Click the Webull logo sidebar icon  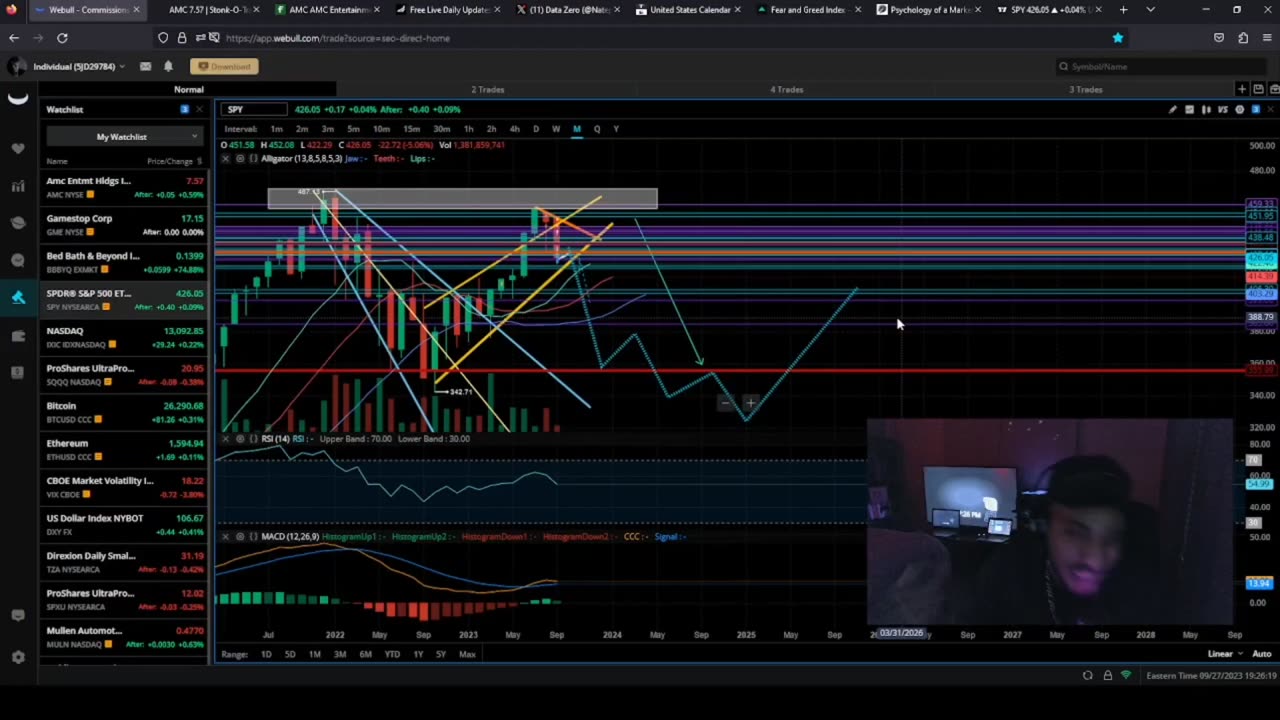18,98
